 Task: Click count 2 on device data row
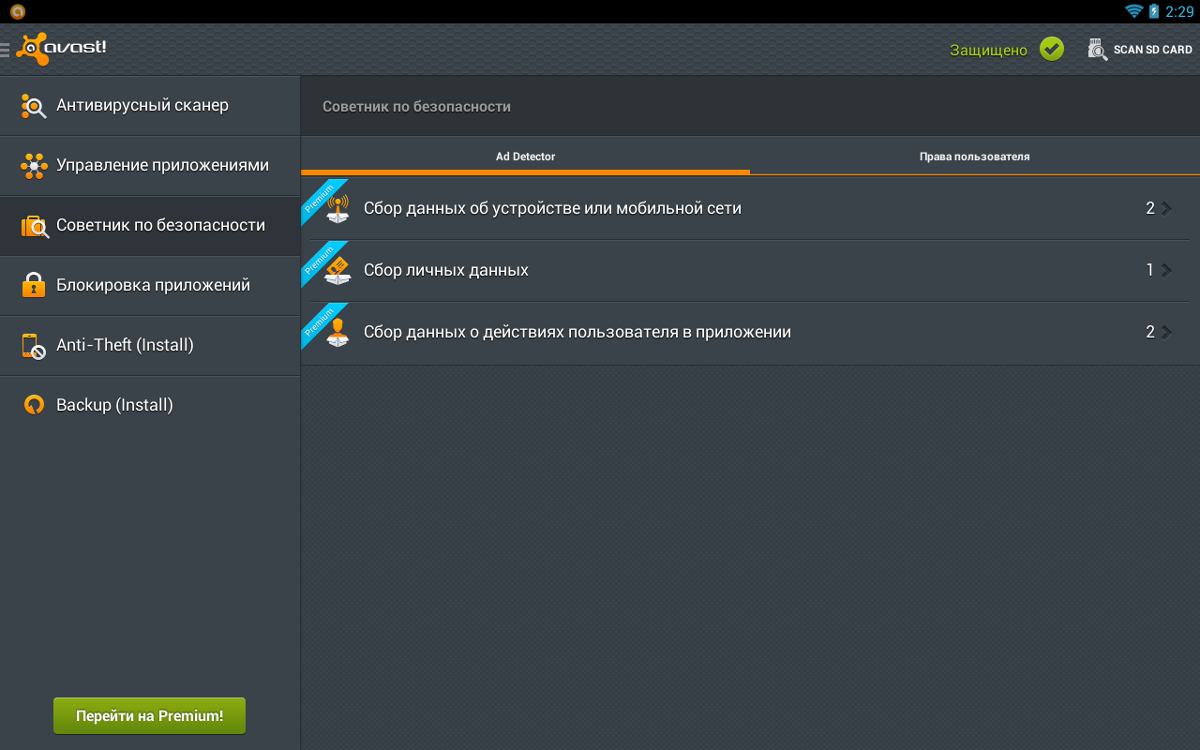coord(1150,208)
